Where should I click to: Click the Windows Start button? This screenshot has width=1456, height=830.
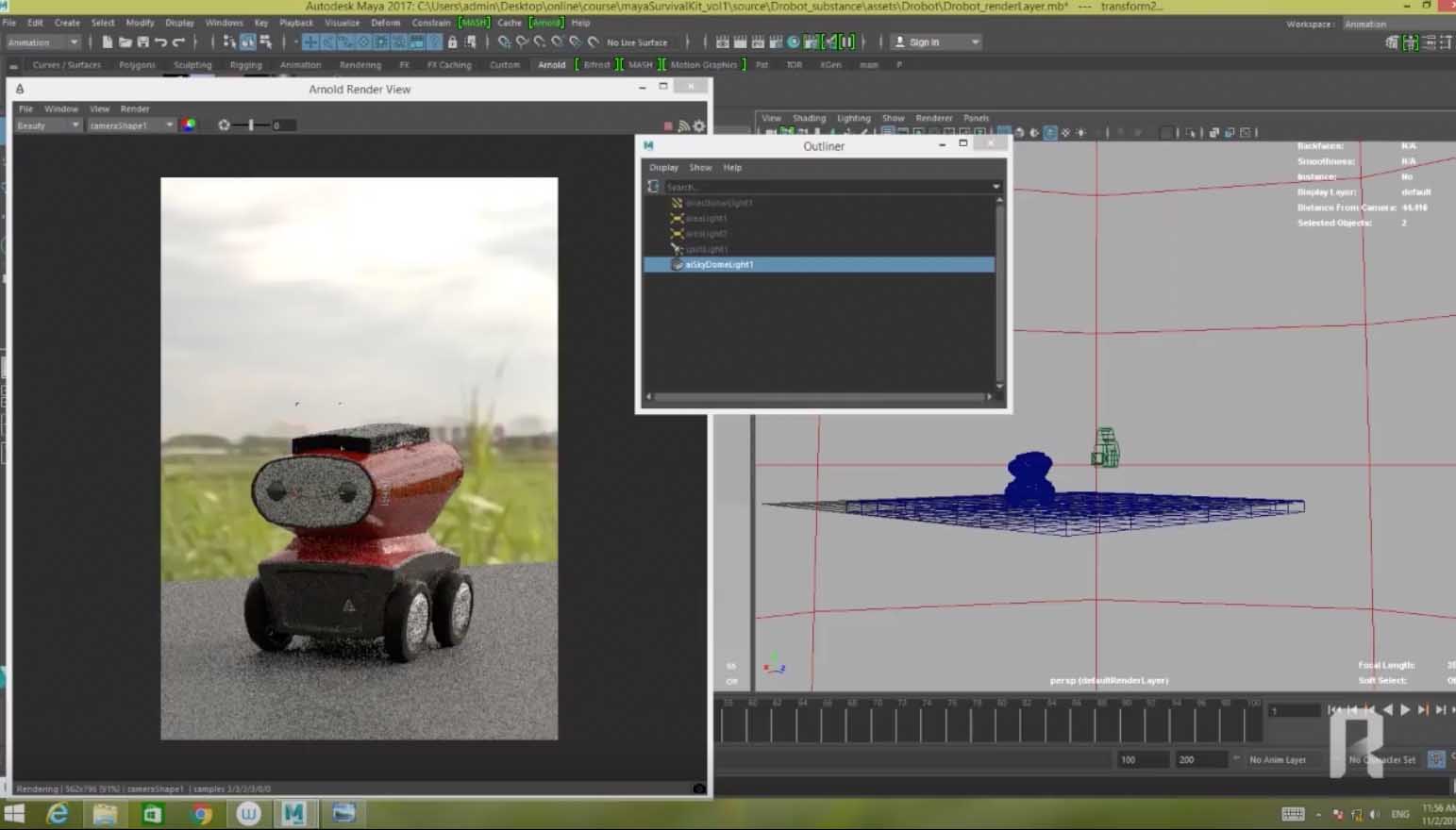pos(14,813)
